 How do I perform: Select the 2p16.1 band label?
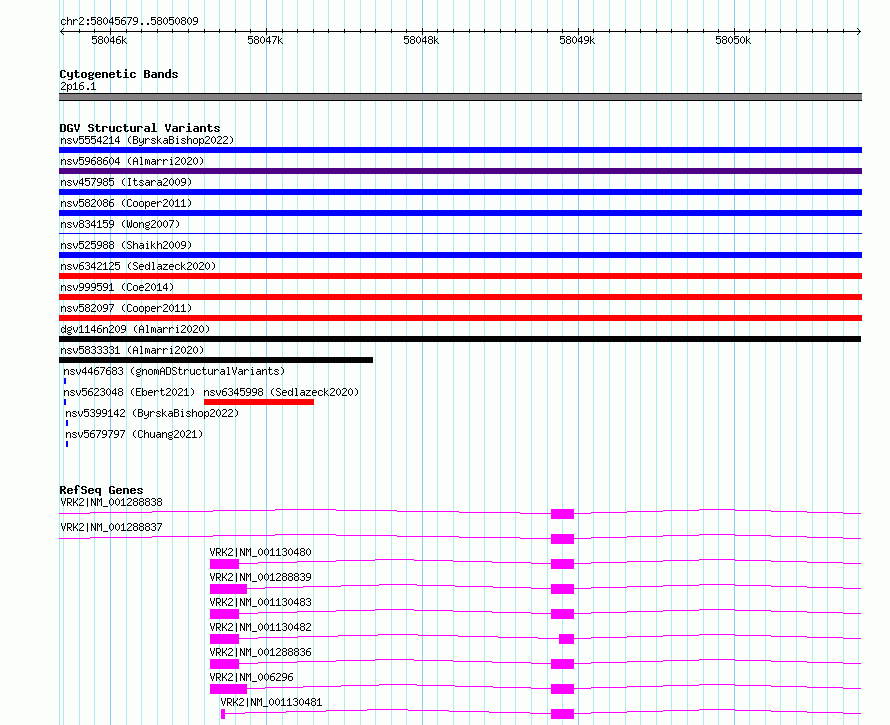tap(78, 86)
